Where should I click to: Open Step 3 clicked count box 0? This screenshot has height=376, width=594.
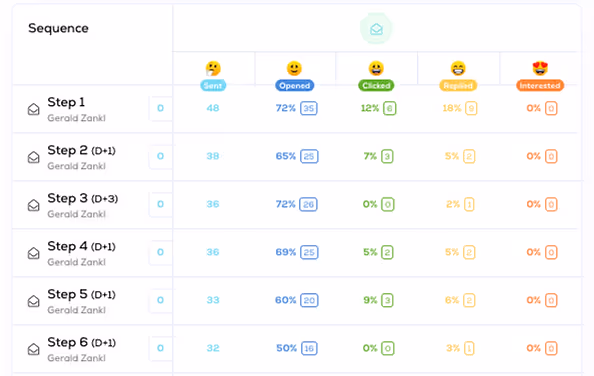pos(388,204)
